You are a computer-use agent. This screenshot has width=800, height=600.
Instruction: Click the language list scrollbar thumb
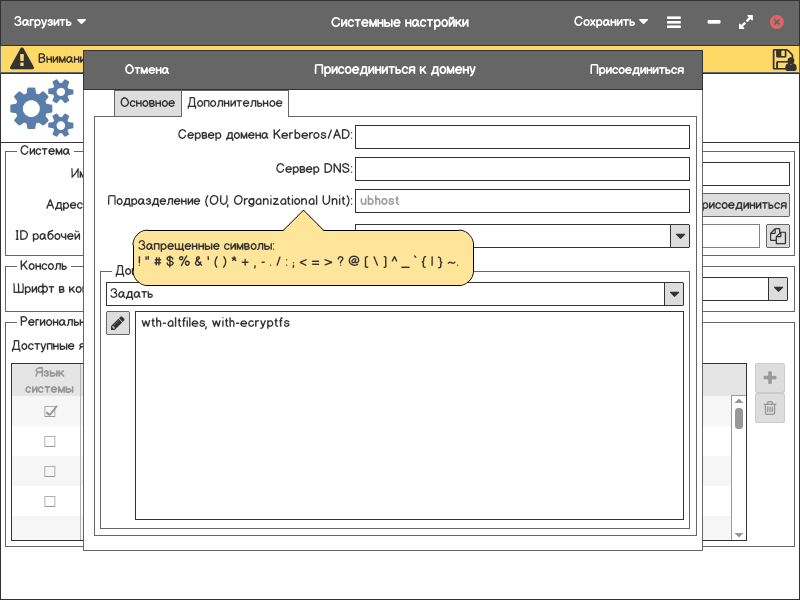click(738, 417)
